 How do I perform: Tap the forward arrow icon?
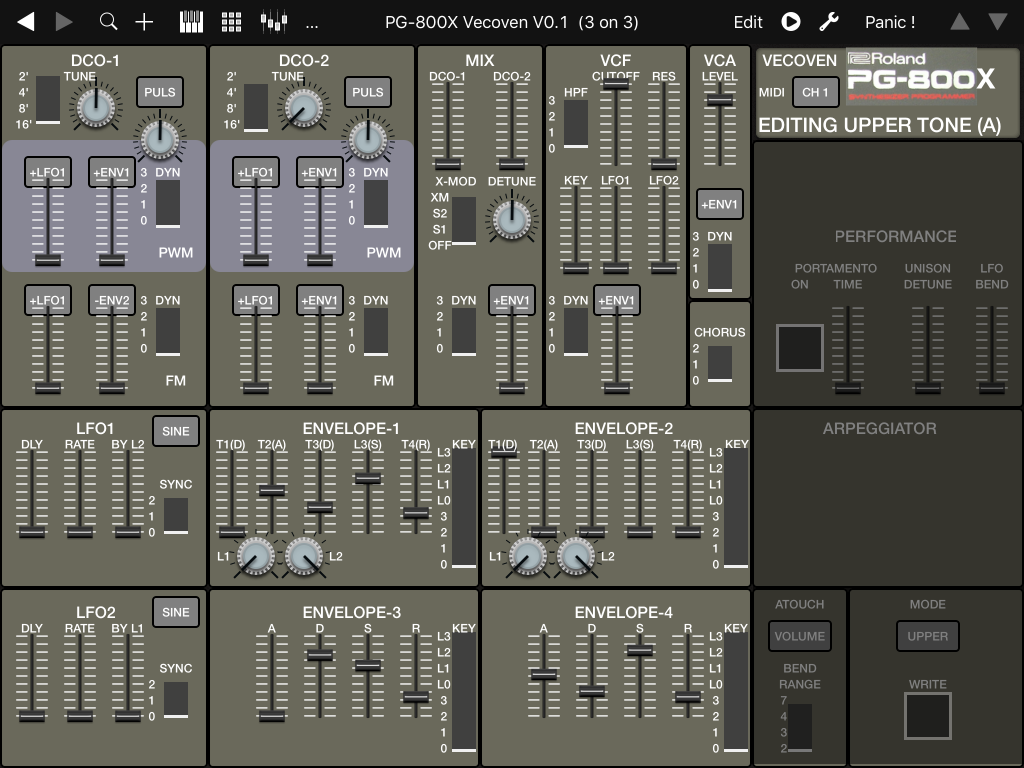tap(63, 22)
